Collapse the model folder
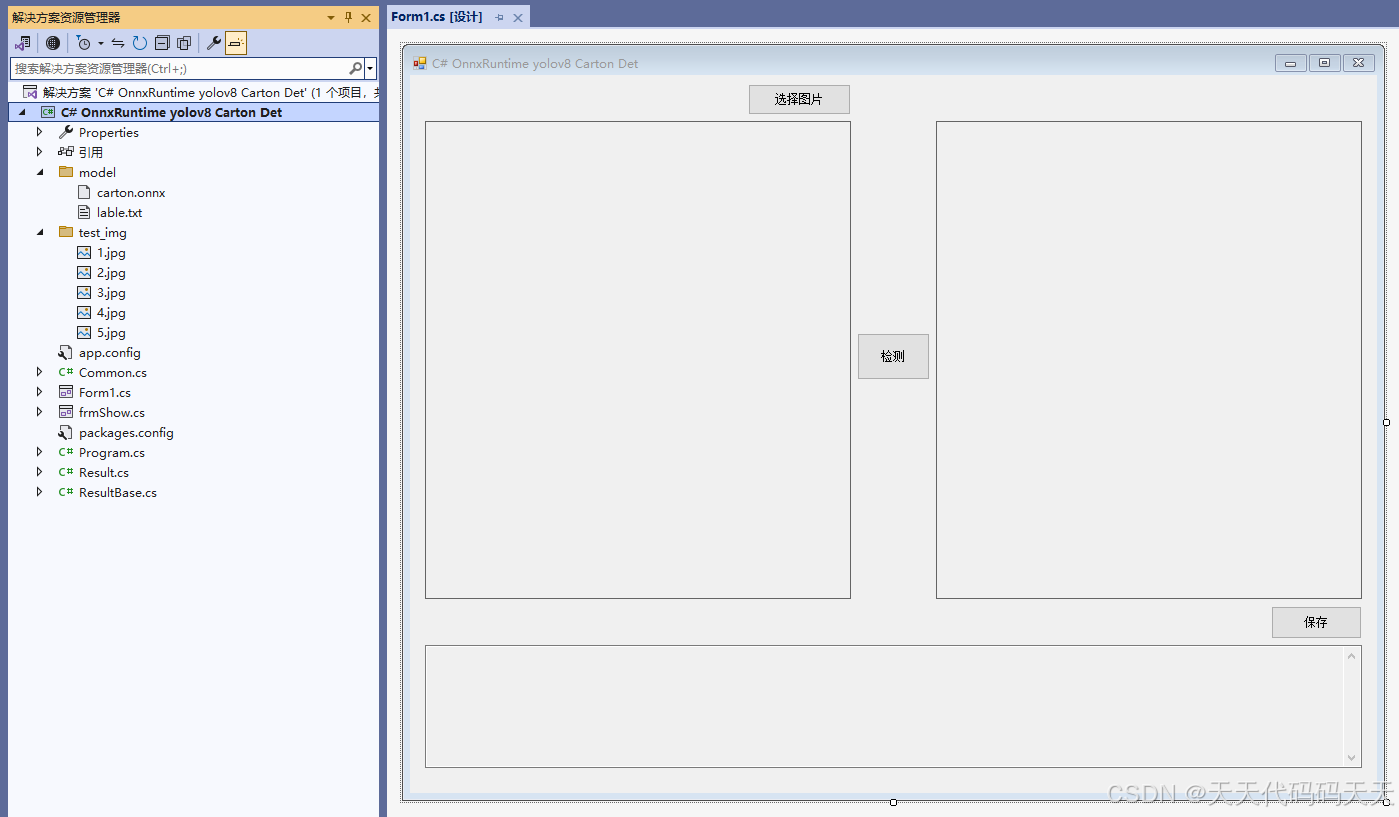Screen dimensions: 1399x817 [40, 172]
